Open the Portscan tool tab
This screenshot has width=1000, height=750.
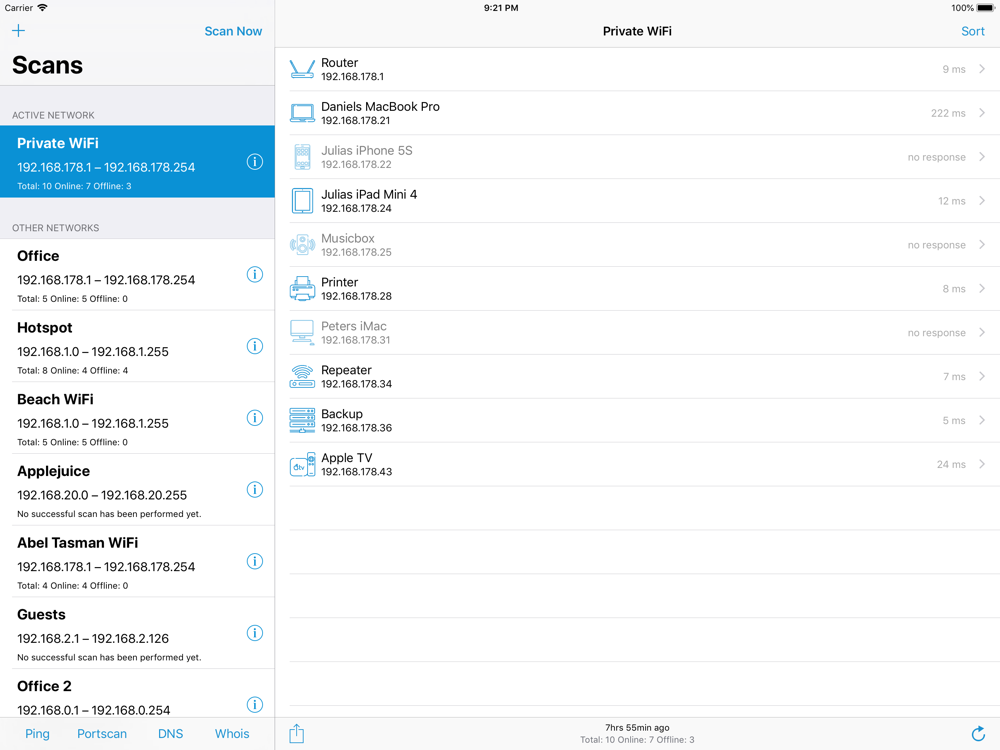[x=102, y=733]
